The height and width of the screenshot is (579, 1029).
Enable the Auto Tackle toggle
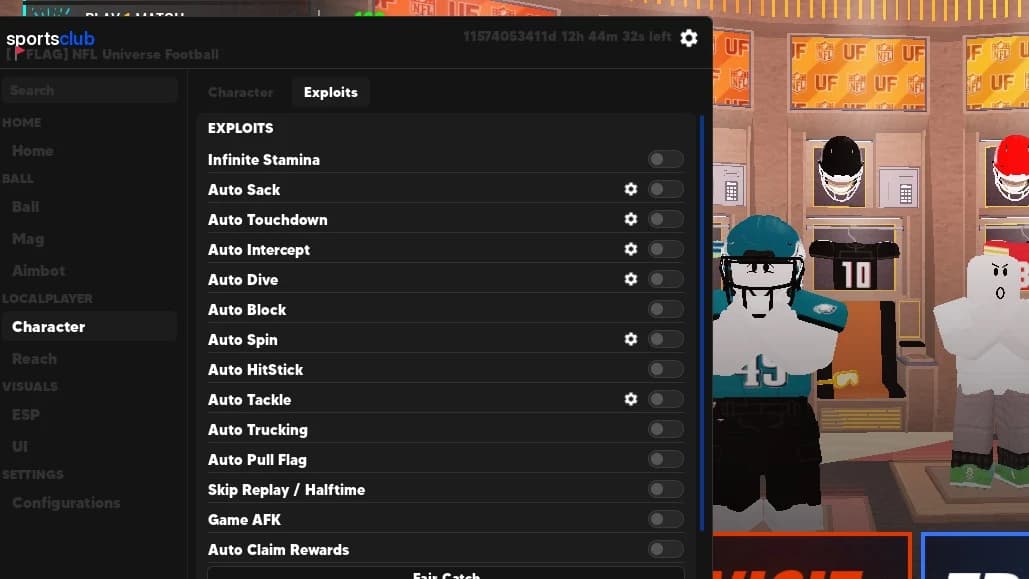(x=665, y=399)
